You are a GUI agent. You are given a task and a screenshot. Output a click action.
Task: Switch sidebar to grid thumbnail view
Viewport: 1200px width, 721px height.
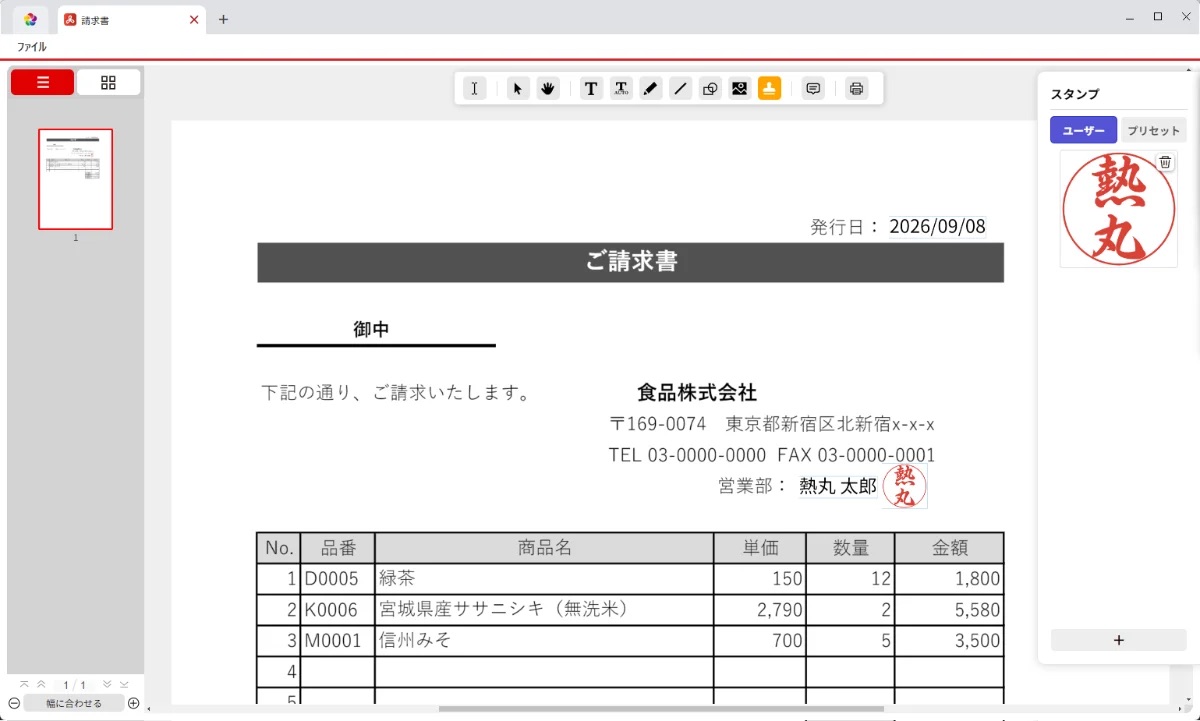(109, 83)
